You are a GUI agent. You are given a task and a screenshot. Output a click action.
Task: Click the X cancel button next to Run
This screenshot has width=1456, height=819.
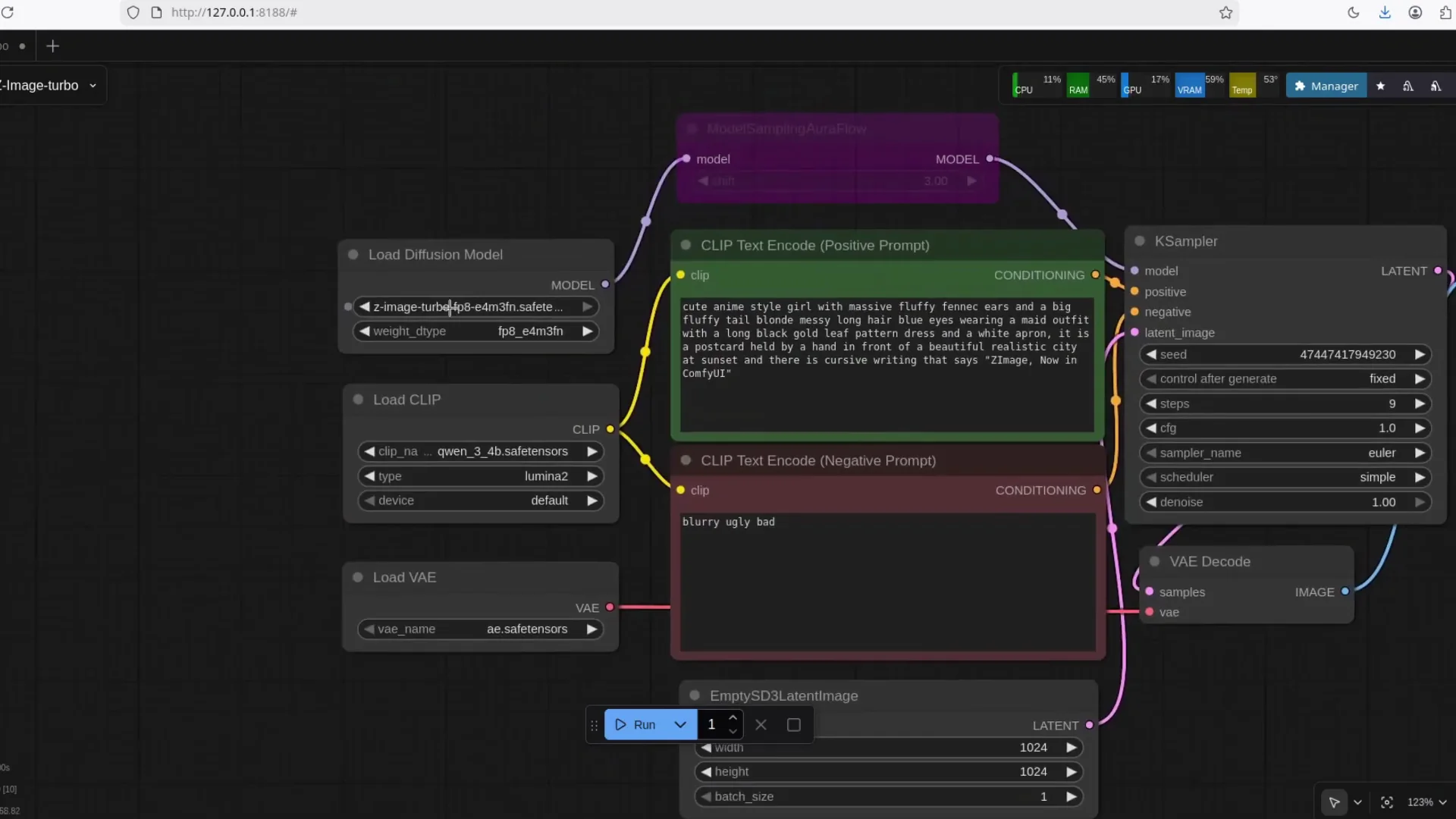[x=761, y=724]
